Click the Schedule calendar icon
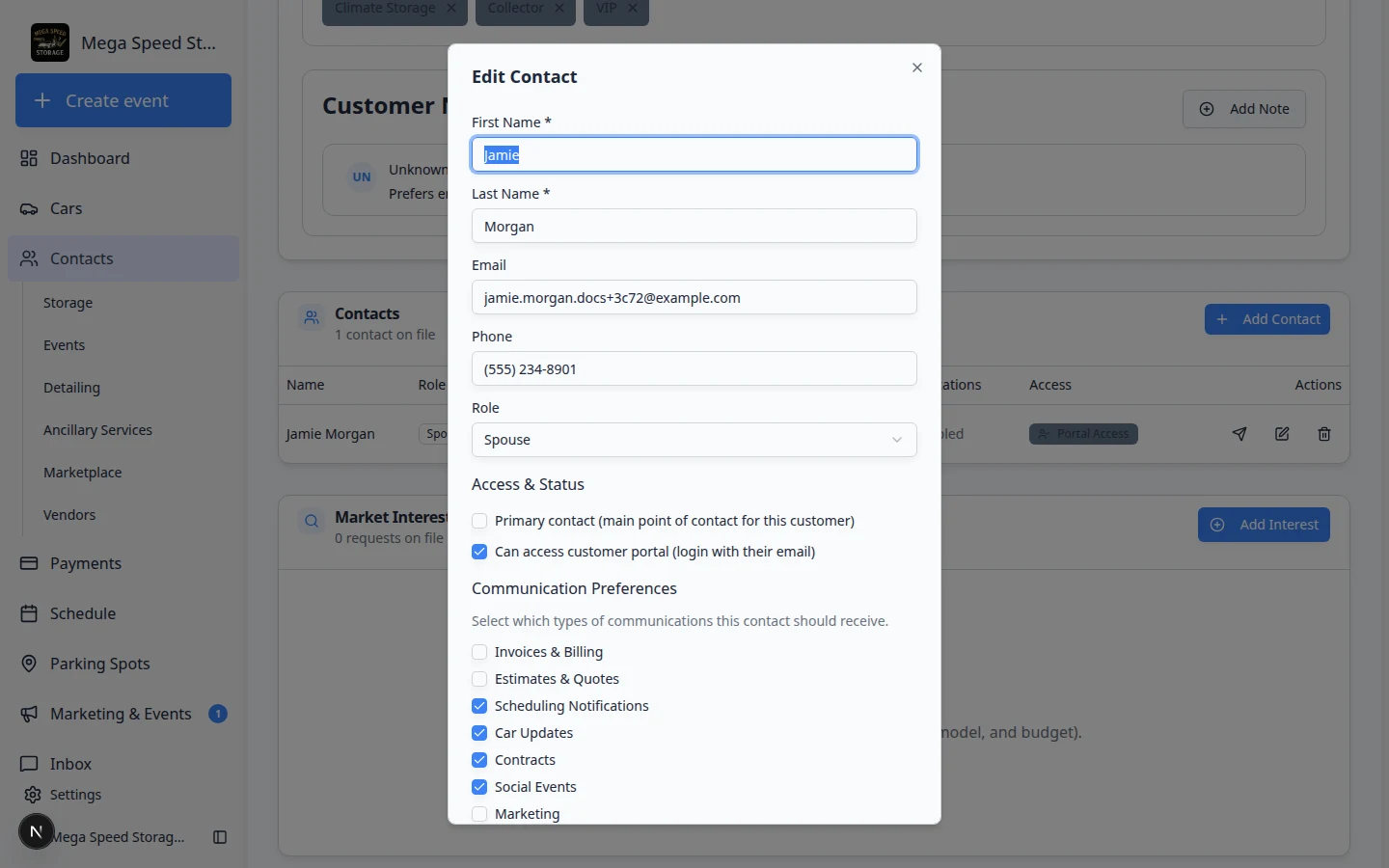 click(29, 613)
